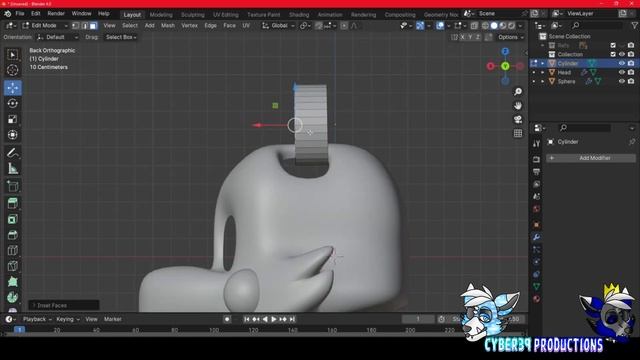Switch to the Shading workspace tab
Viewport: 640px width, 360px height.
299,15
